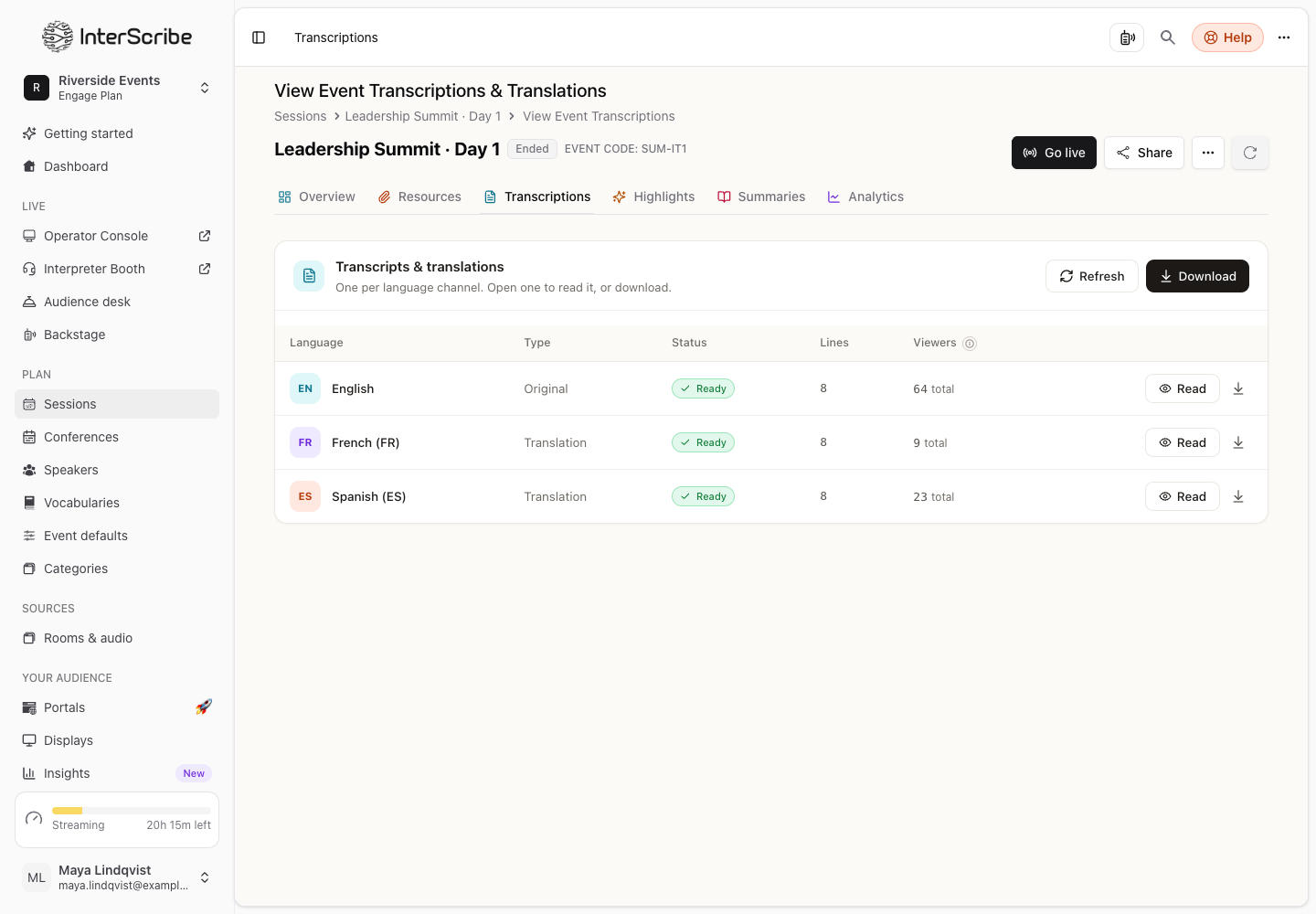Click the InterScribe logo

pos(117,37)
